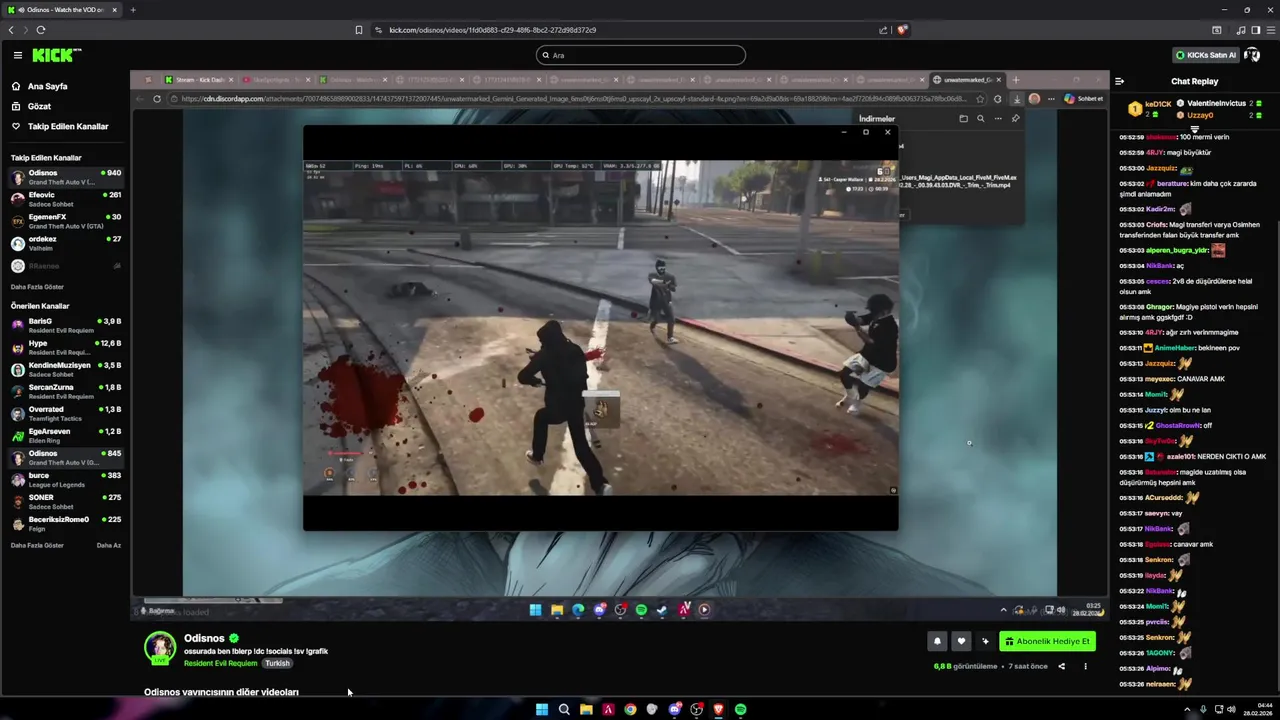Open the three-dot video options menu
1280x720 pixels.
(1085, 666)
